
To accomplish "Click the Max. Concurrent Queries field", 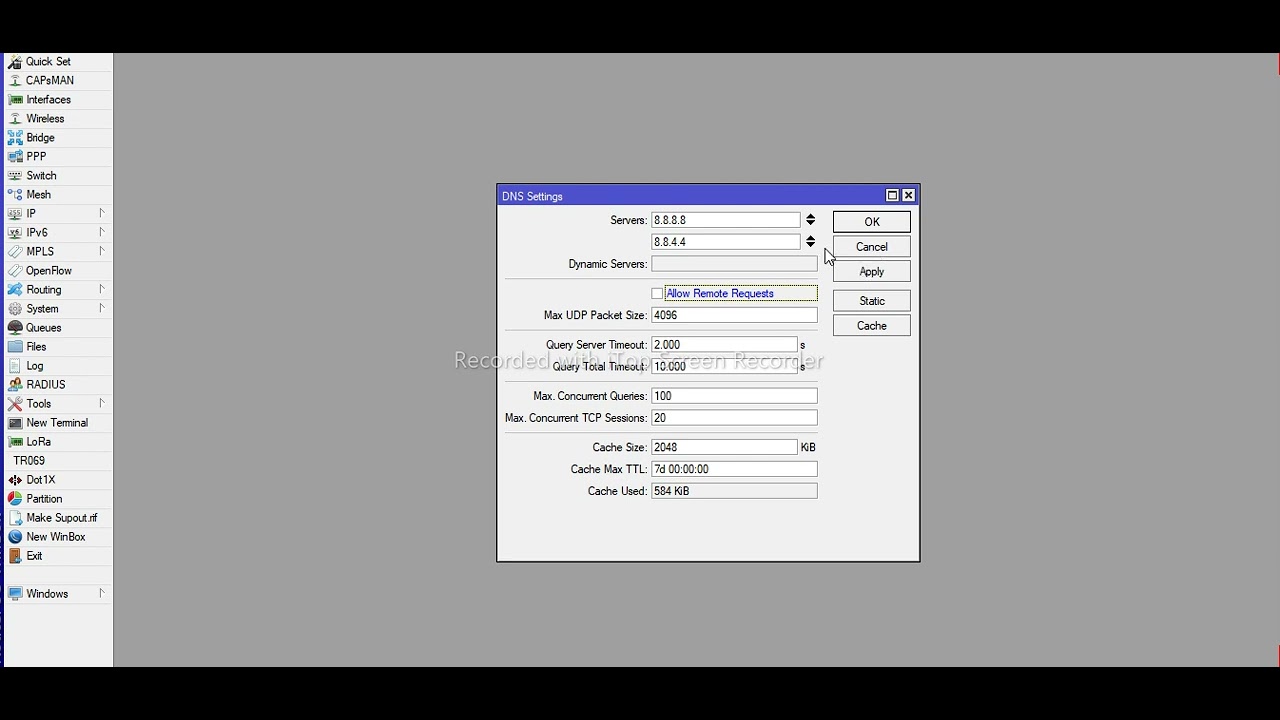I will pyautogui.click(x=734, y=396).
